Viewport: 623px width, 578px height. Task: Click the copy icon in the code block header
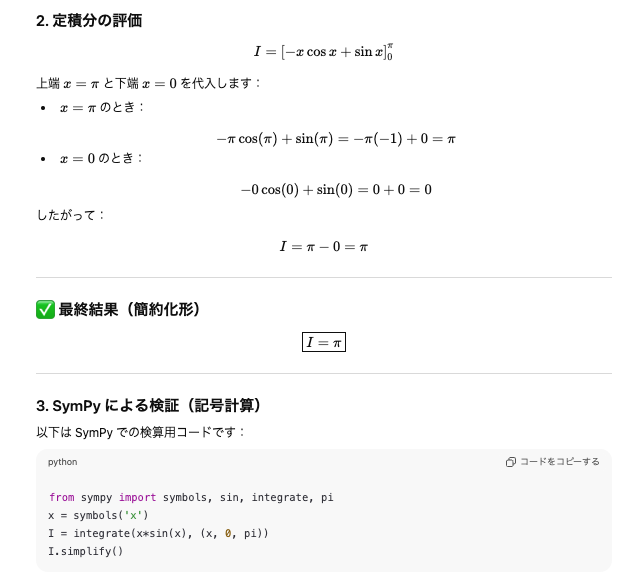pyautogui.click(x=511, y=462)
